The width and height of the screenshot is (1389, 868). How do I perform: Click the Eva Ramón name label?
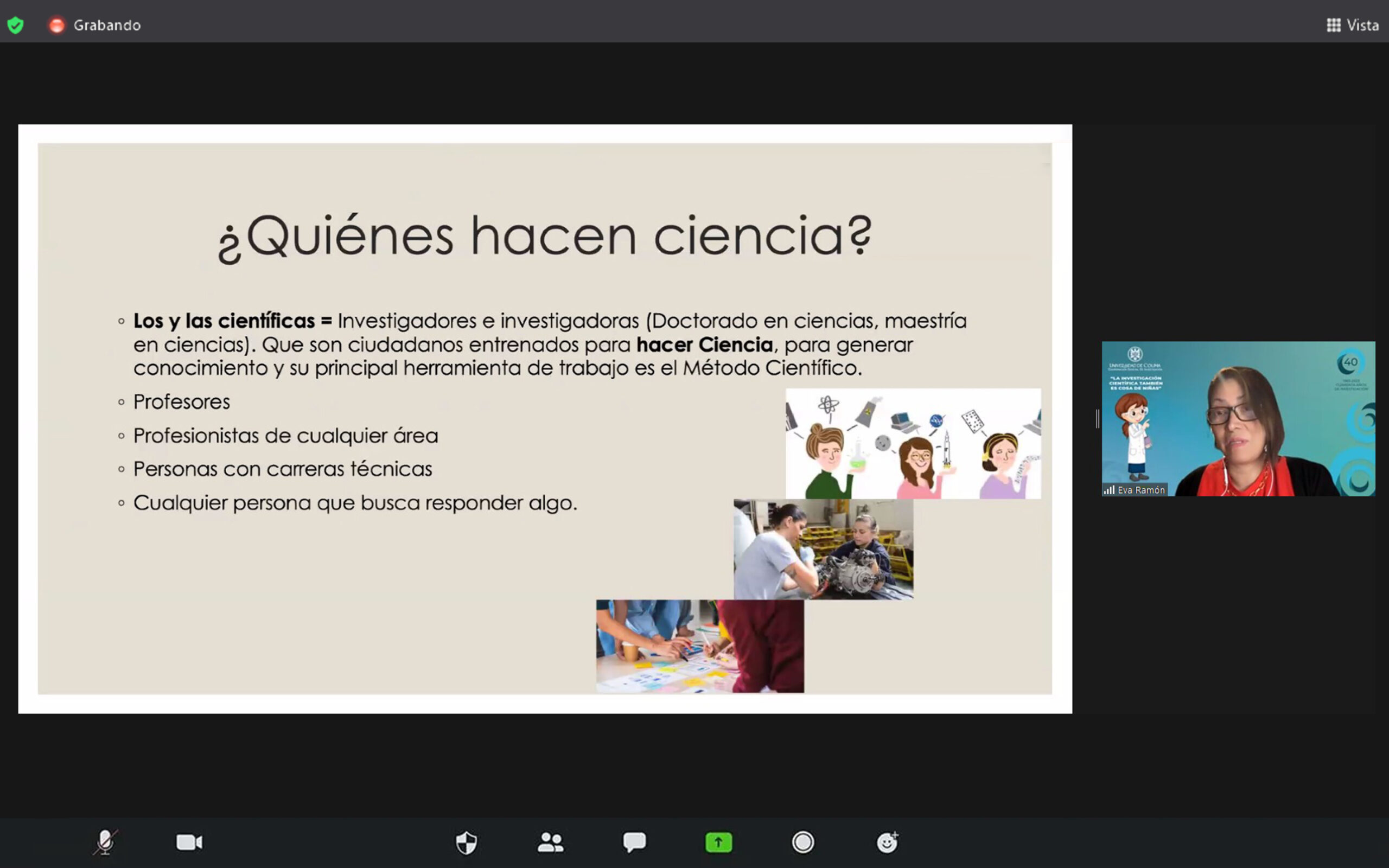point(1141,490)
